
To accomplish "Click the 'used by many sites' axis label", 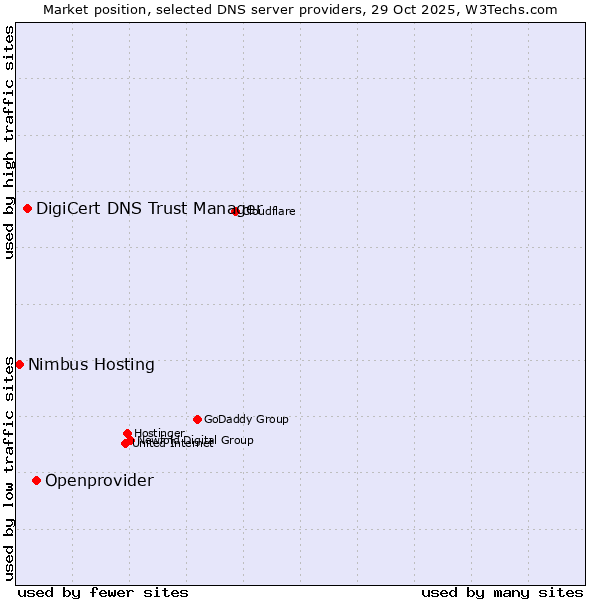I will [502, 592].
